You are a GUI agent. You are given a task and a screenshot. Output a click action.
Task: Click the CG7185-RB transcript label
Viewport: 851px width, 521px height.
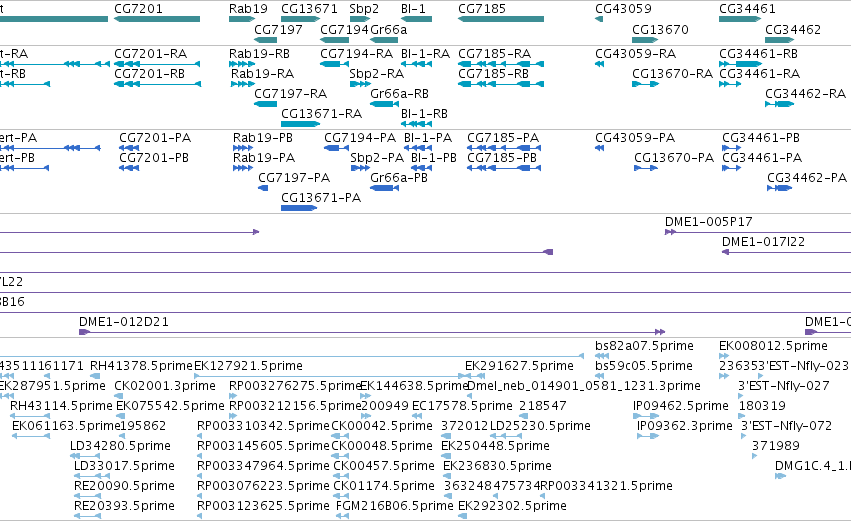[493, 73]
